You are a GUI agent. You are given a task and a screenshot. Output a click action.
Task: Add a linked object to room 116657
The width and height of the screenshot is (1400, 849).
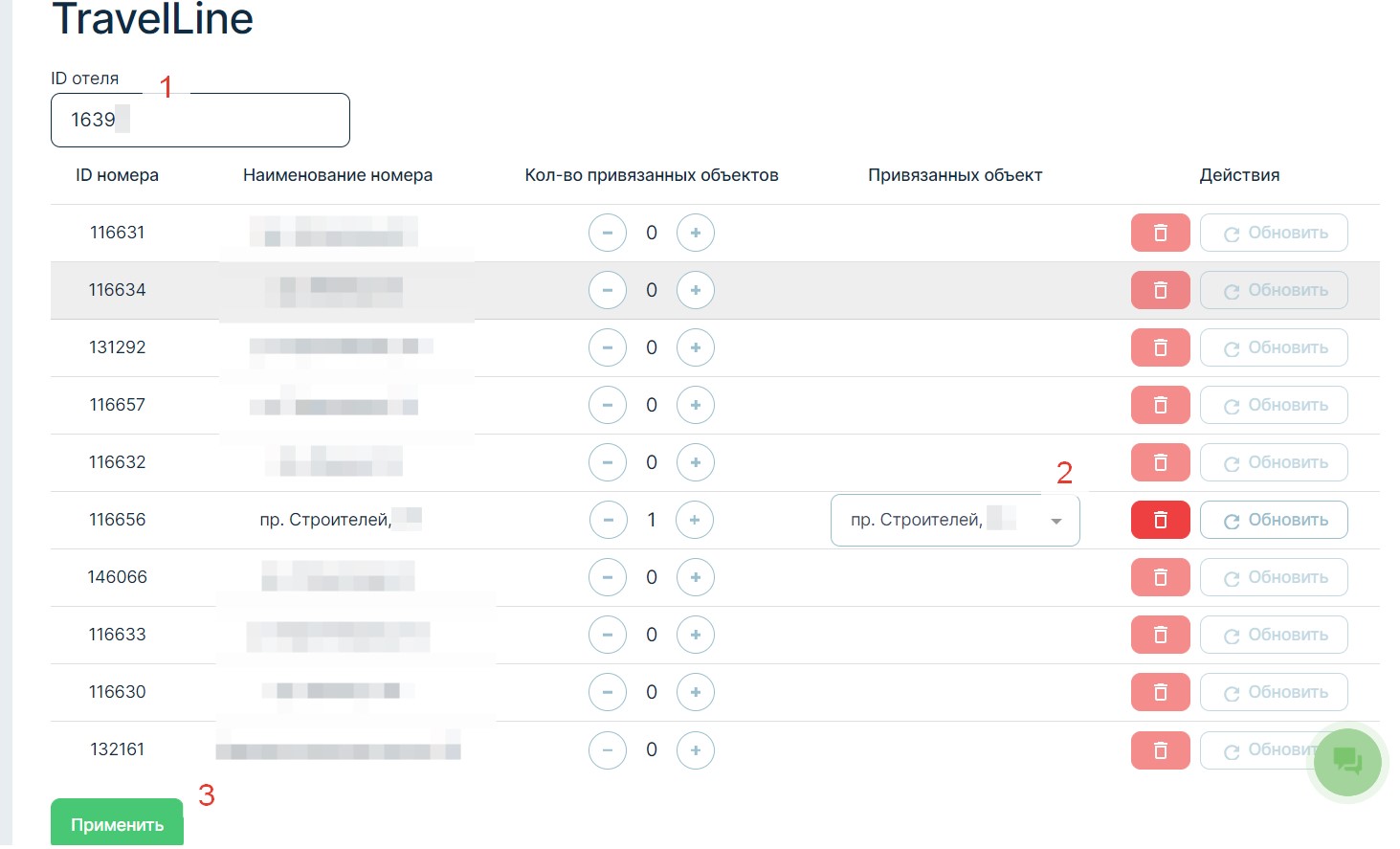695,405
